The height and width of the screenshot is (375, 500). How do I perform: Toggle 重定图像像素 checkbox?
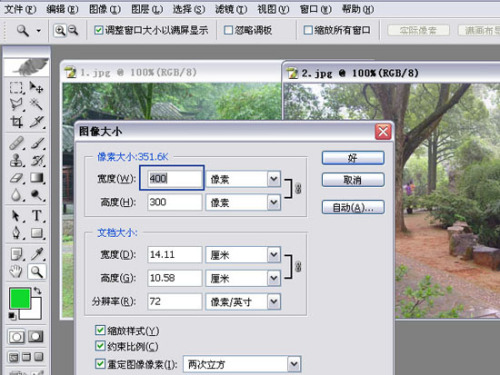point(100,364)
